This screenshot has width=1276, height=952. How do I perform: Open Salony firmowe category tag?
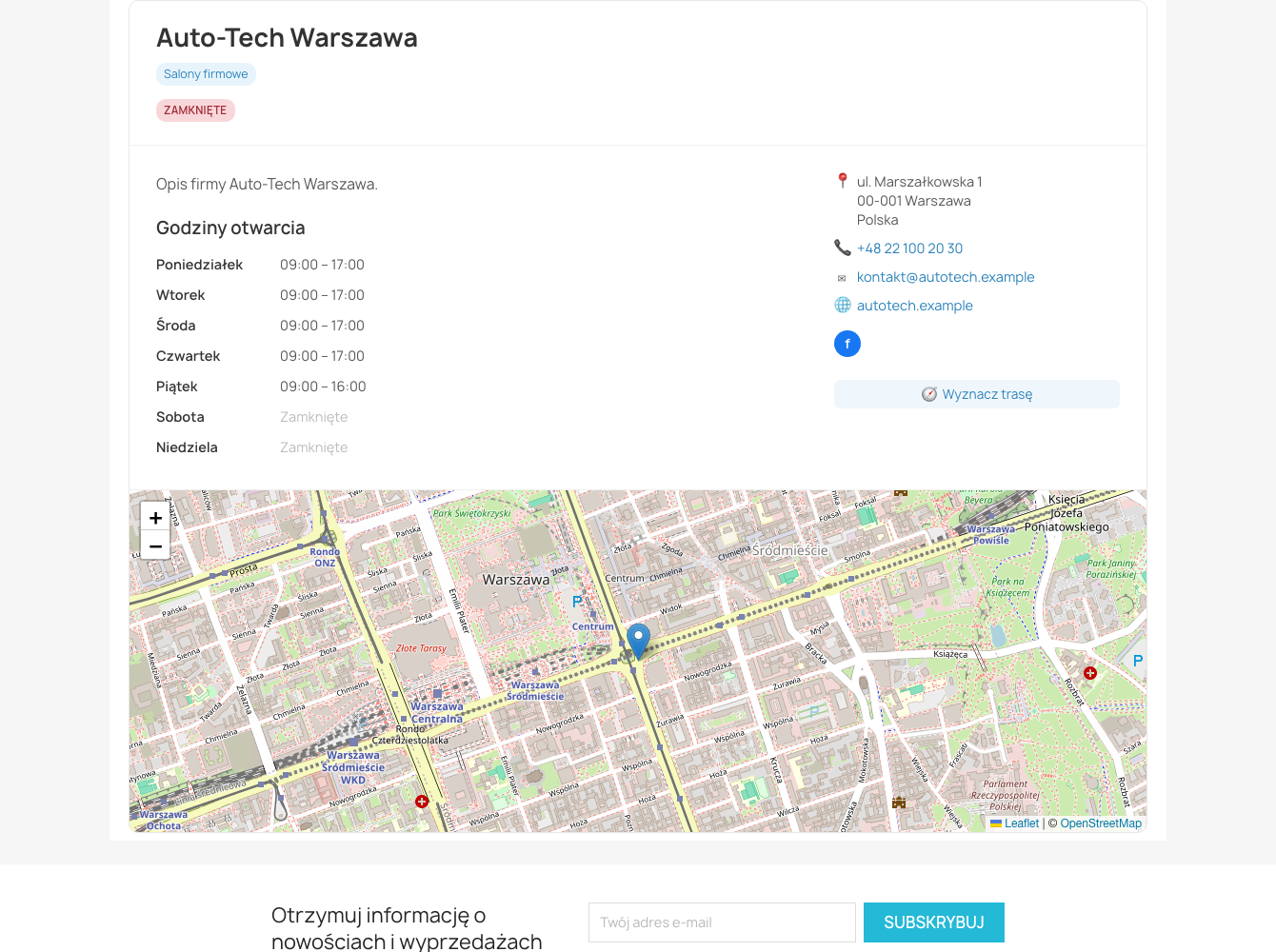point(206,74)
